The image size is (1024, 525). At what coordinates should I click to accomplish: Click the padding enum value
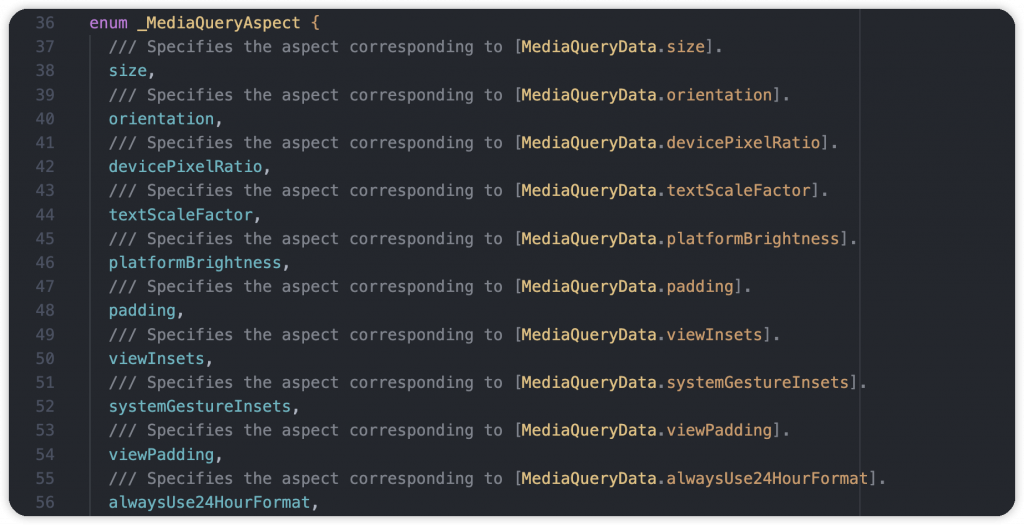pyautogui.click(x=142, y=311)
